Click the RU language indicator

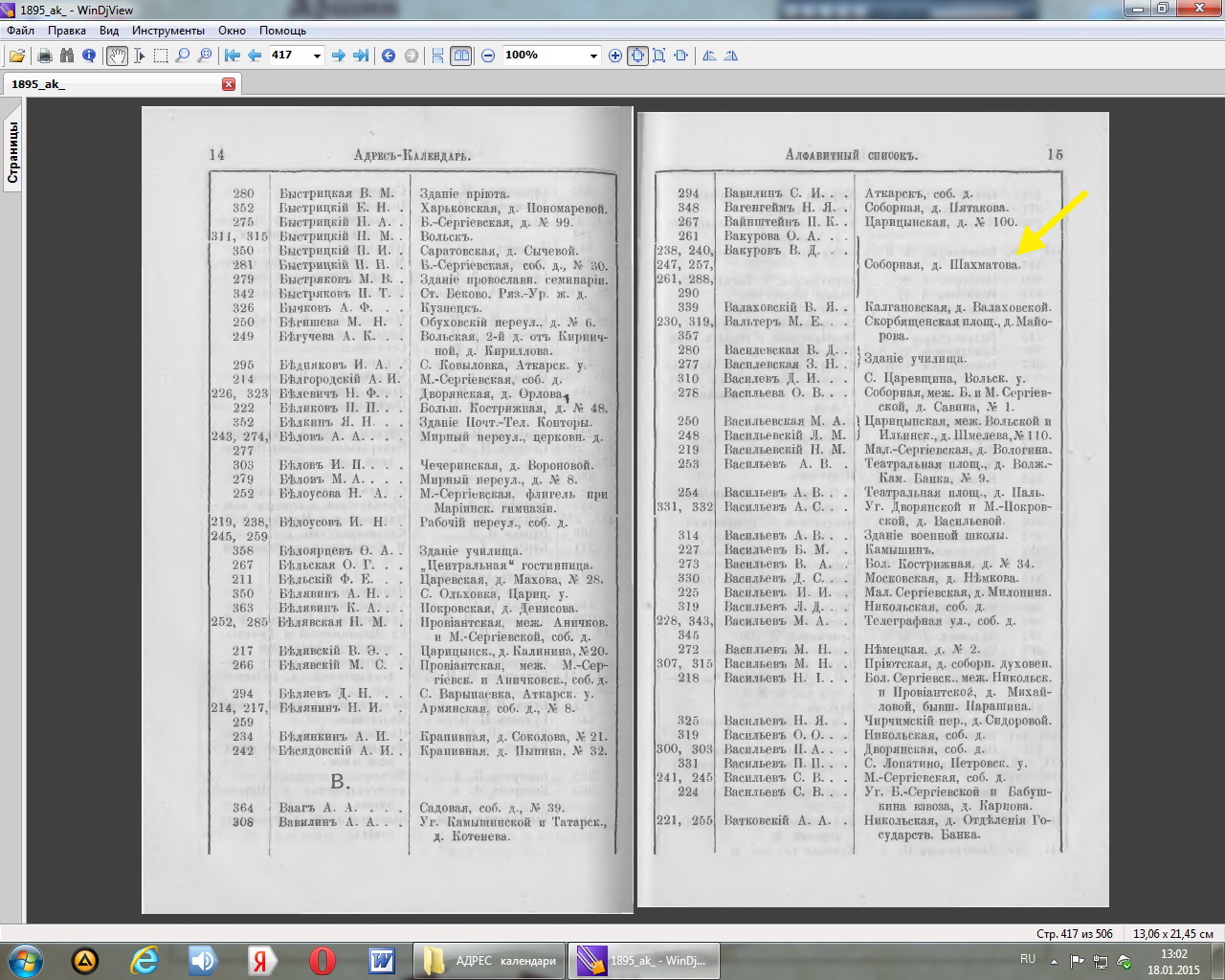point(1028,959)
